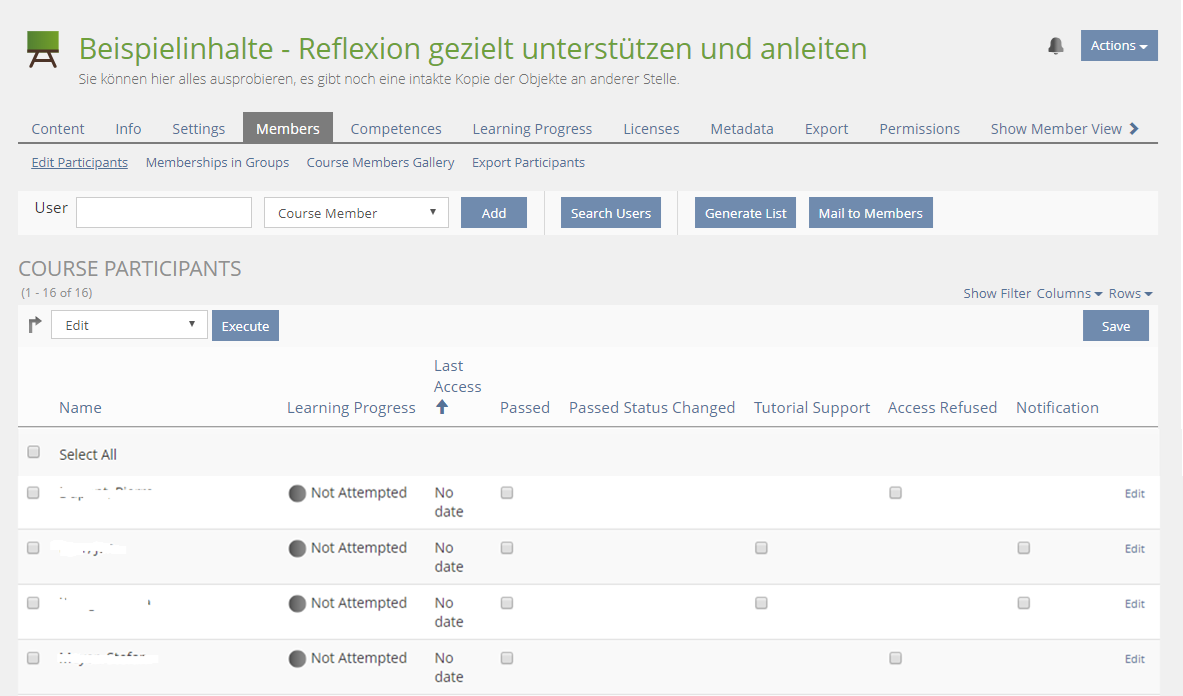Switch to the Learning Progress tab
Viewport: 1183px width, 696px height.
pos(532,129)
